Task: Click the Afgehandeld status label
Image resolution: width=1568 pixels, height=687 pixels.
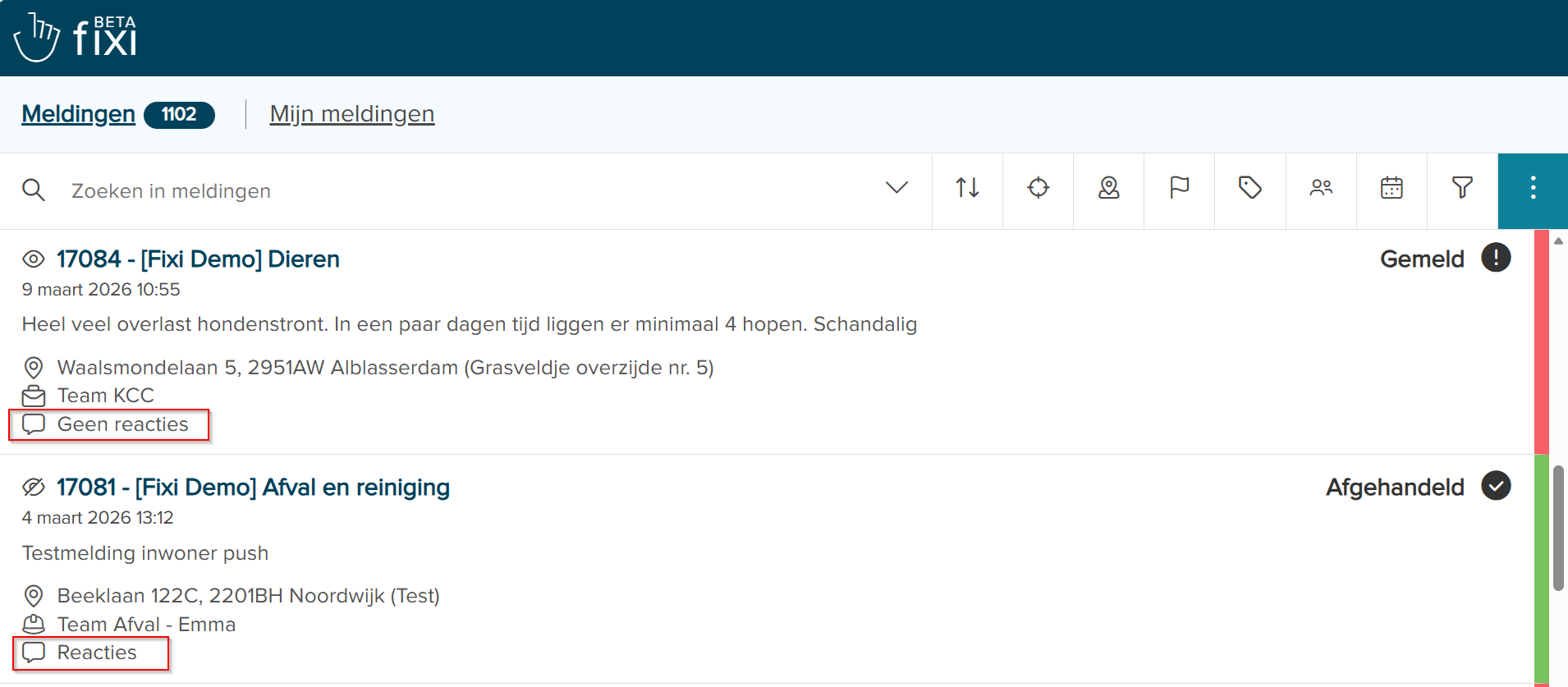Action: coord(1395,488)
